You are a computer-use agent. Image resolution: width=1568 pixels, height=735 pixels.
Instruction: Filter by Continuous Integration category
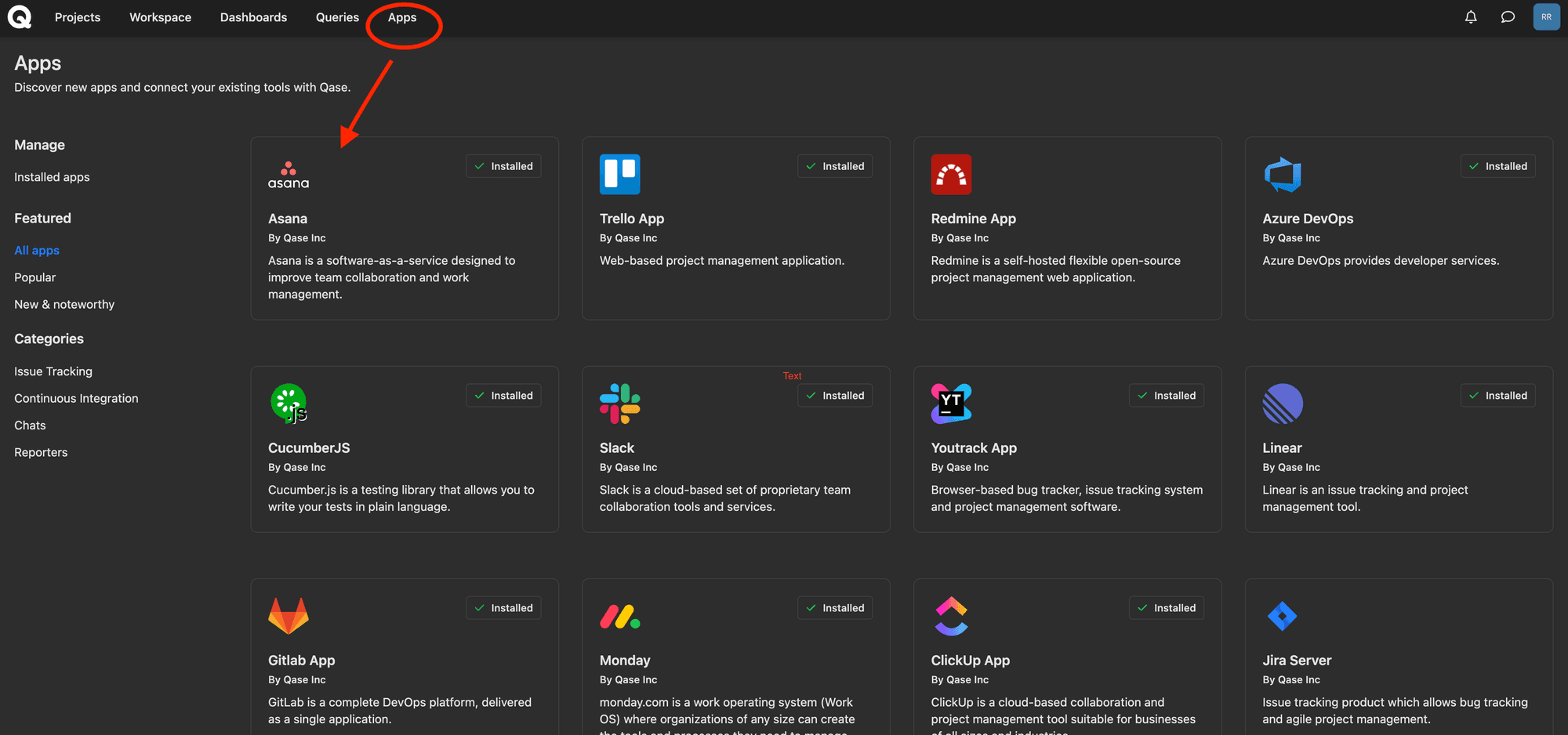pyautogui.click(x=76, y=398)
